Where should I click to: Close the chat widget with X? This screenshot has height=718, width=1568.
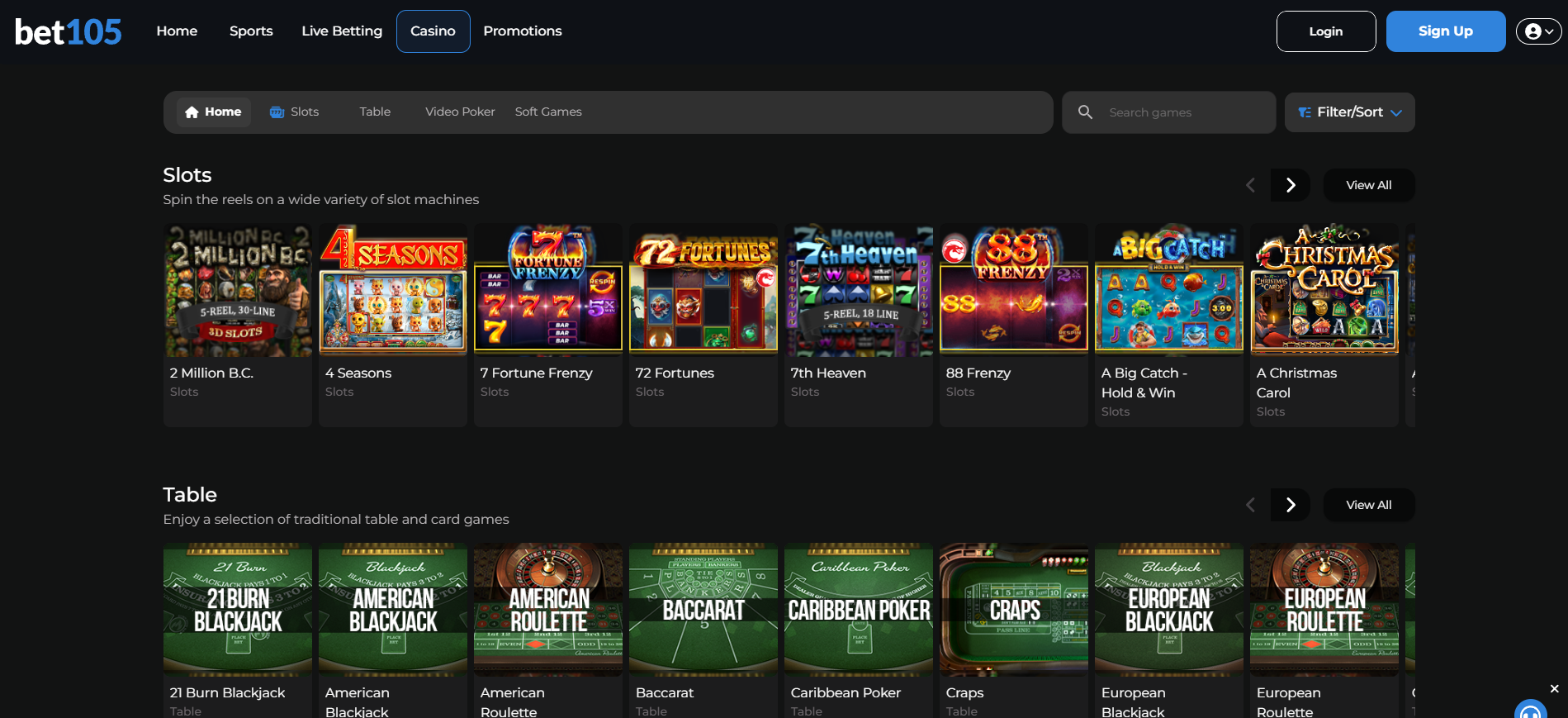pyautogui.click(x=1554, y=688)
